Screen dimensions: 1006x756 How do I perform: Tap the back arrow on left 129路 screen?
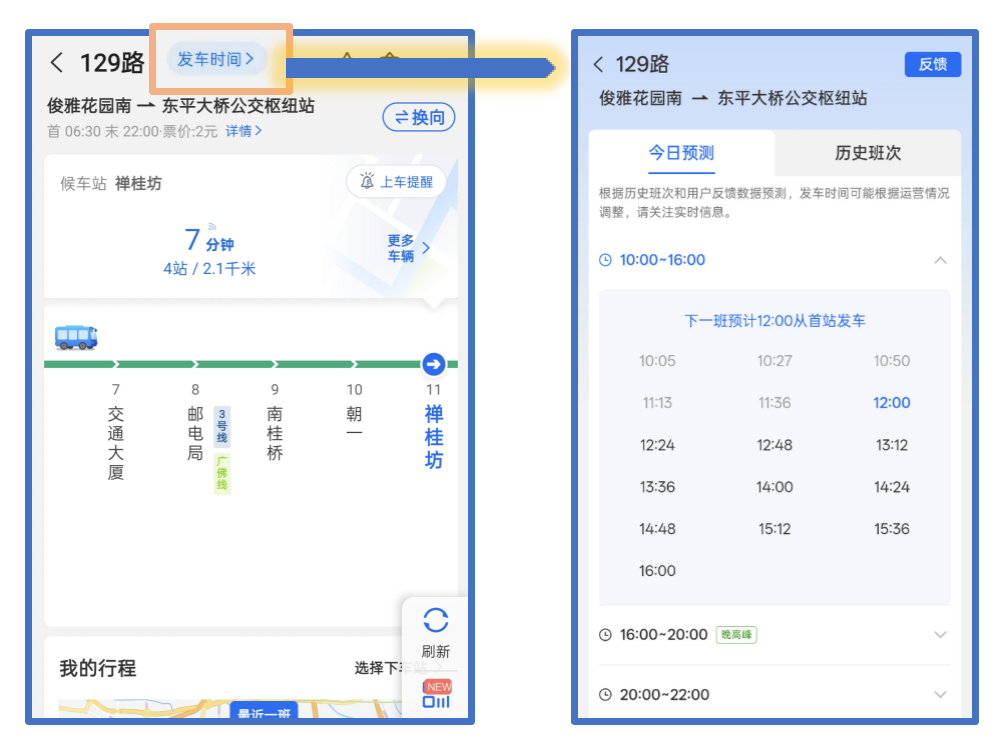(57, 63)
